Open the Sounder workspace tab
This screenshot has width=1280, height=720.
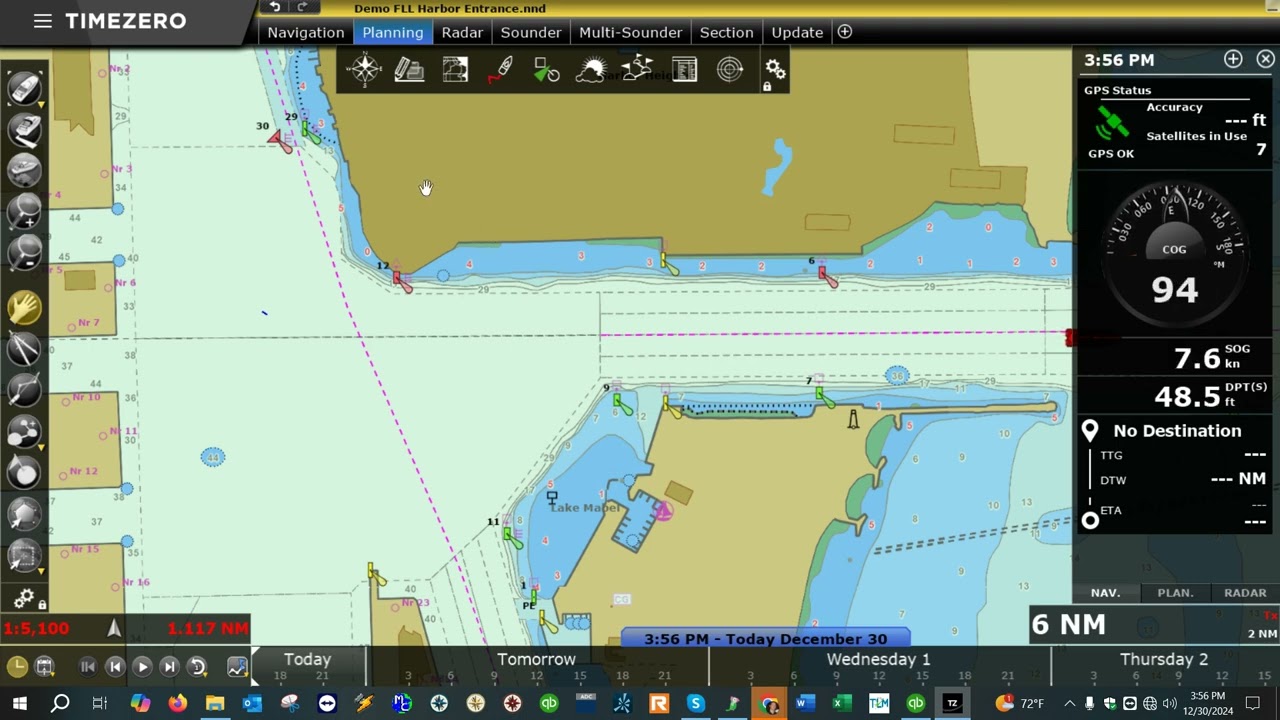(531, 32)
